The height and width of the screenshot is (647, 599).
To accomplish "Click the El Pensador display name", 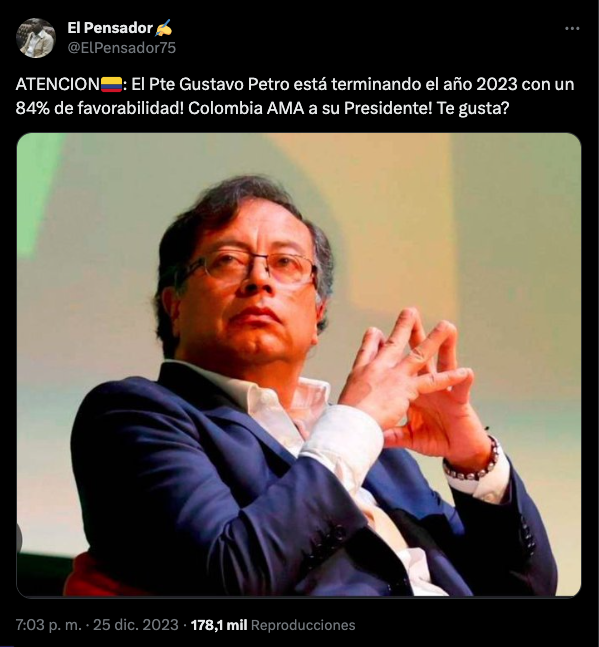I will 110,28.
